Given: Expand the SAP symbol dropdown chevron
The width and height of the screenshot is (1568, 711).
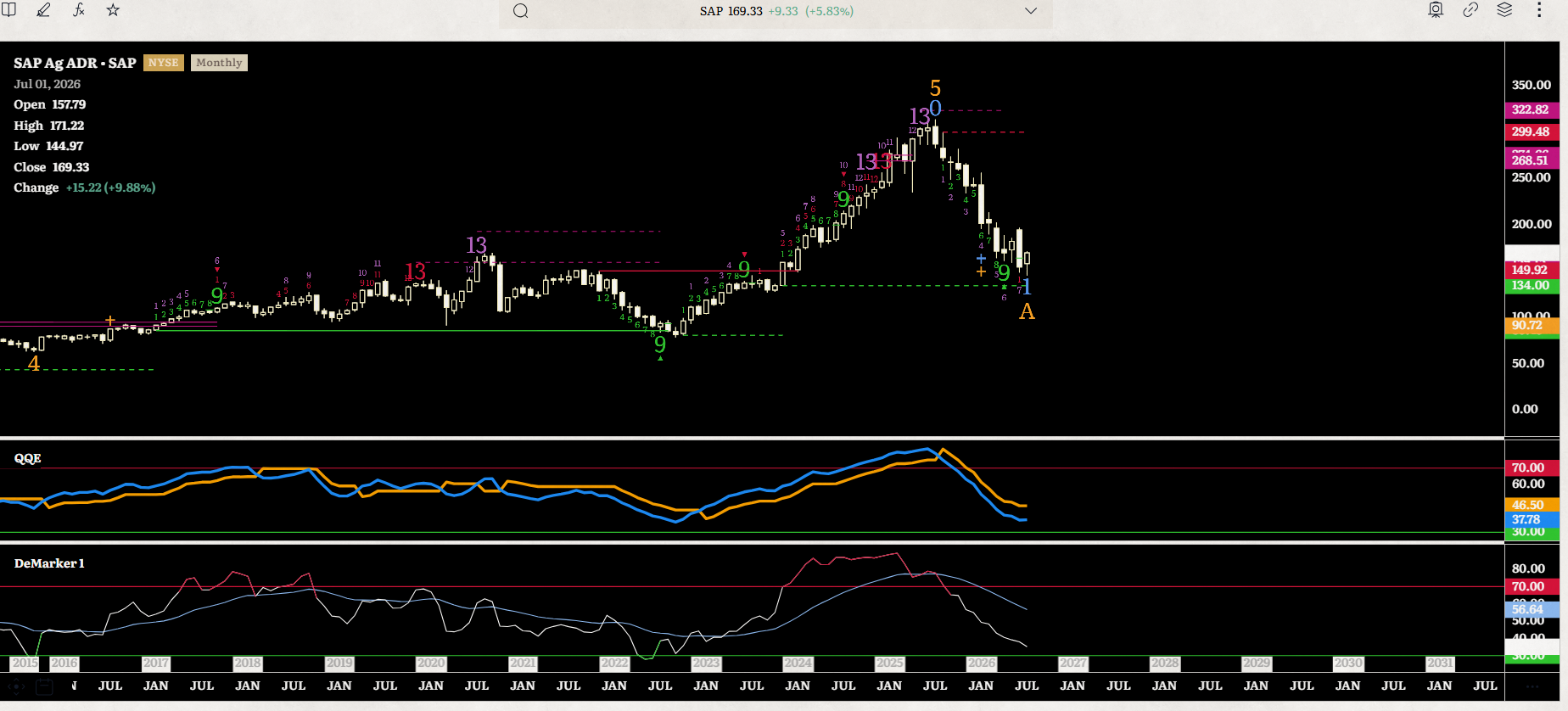Looking at the screenshot, I should pyautogui.click(x=1031, y=11).
